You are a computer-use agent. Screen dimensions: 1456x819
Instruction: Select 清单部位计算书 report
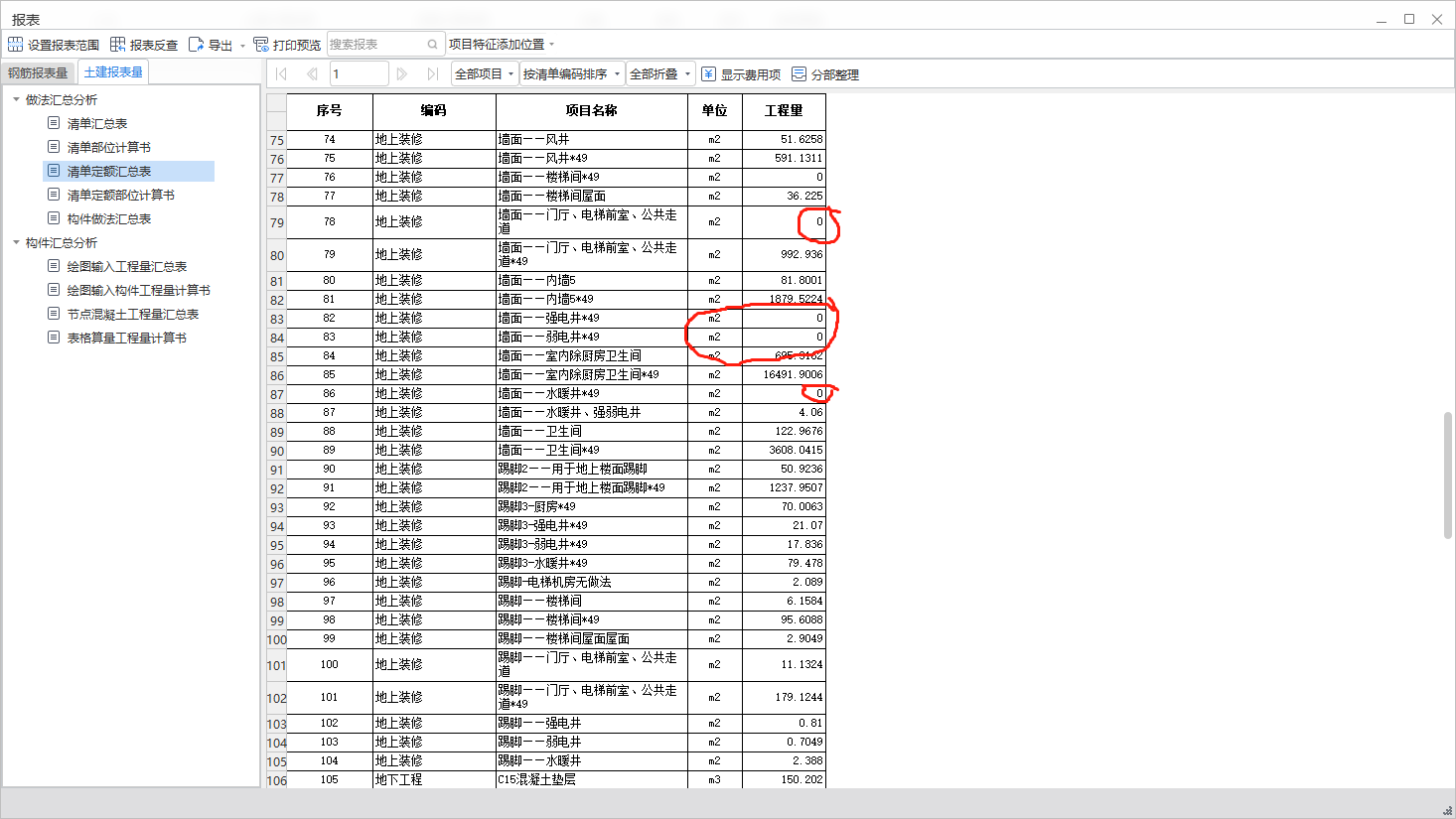(109, 147)
